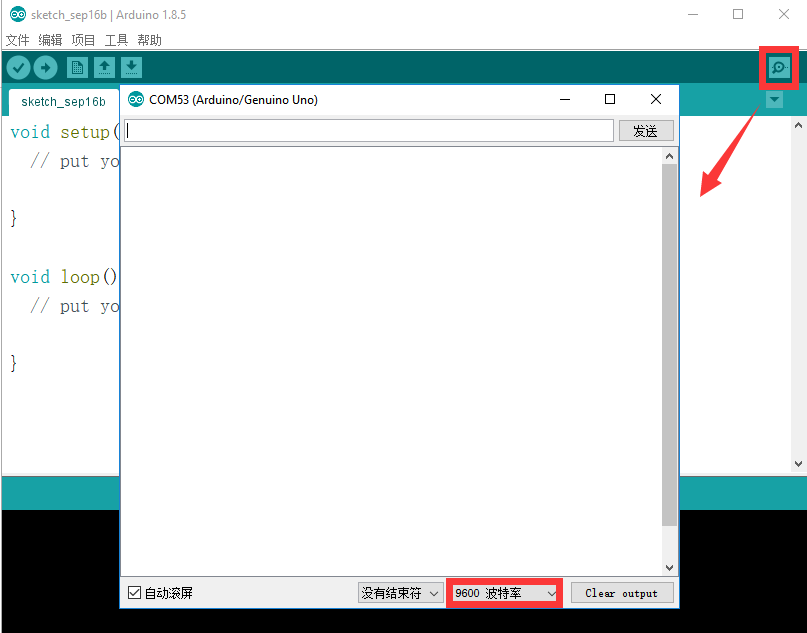Click the serial output scrollbar up arrow
This screenshot has width=807, height=633.
[669, 156]
